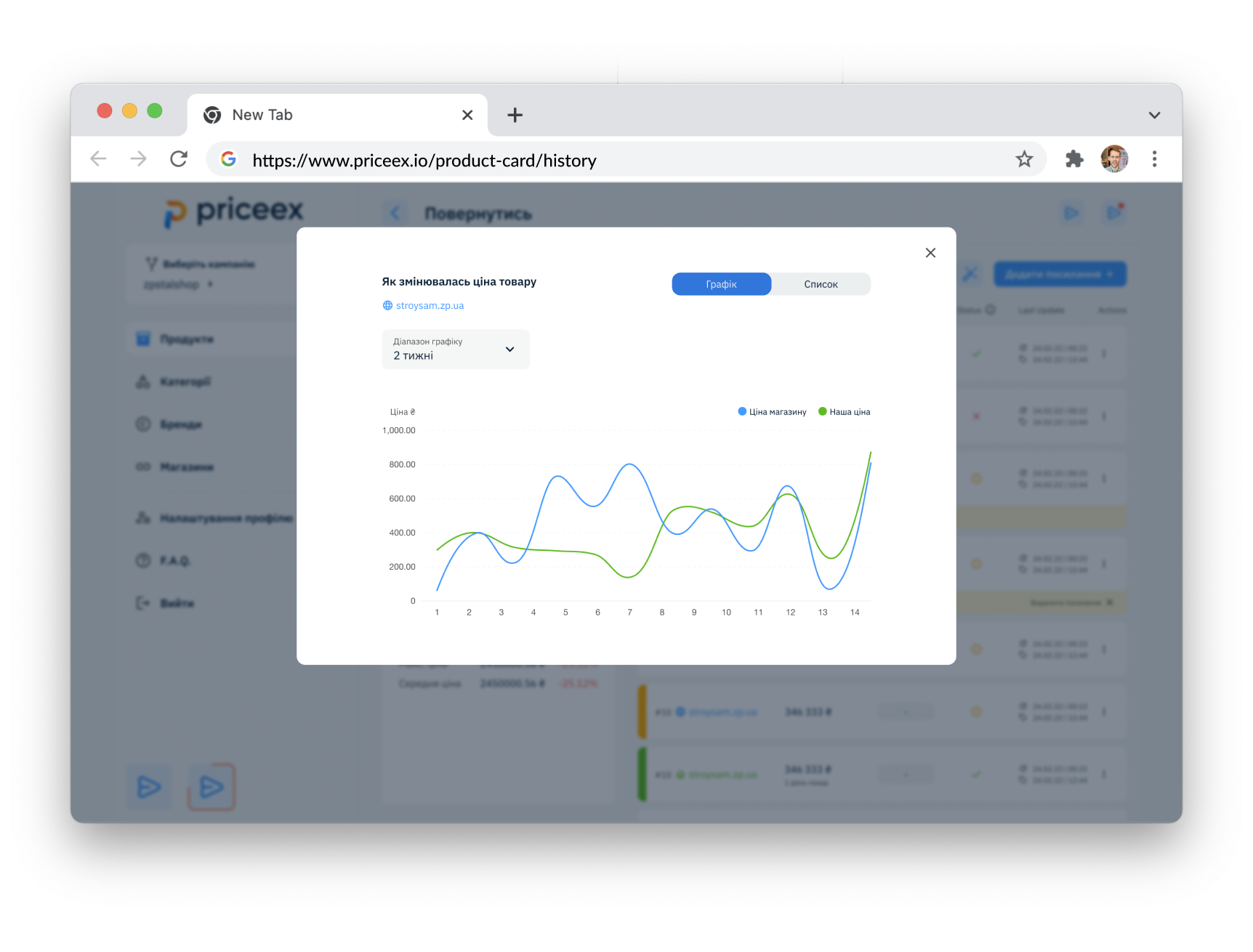The height and width of the screenshot is (952, 1253).
Task: Click the Повернутись back arrow
Action: 395,213
